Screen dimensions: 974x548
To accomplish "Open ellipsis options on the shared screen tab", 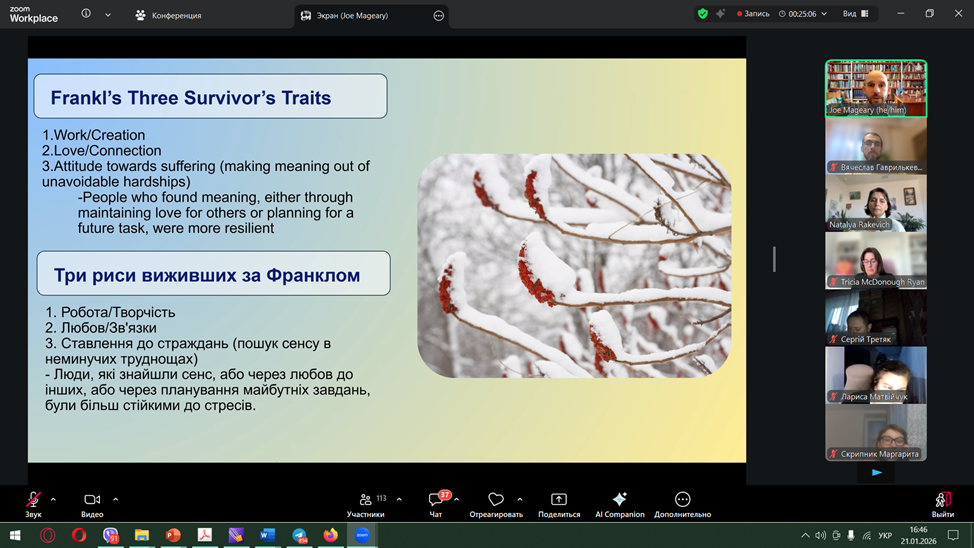I will coord(438,15).
